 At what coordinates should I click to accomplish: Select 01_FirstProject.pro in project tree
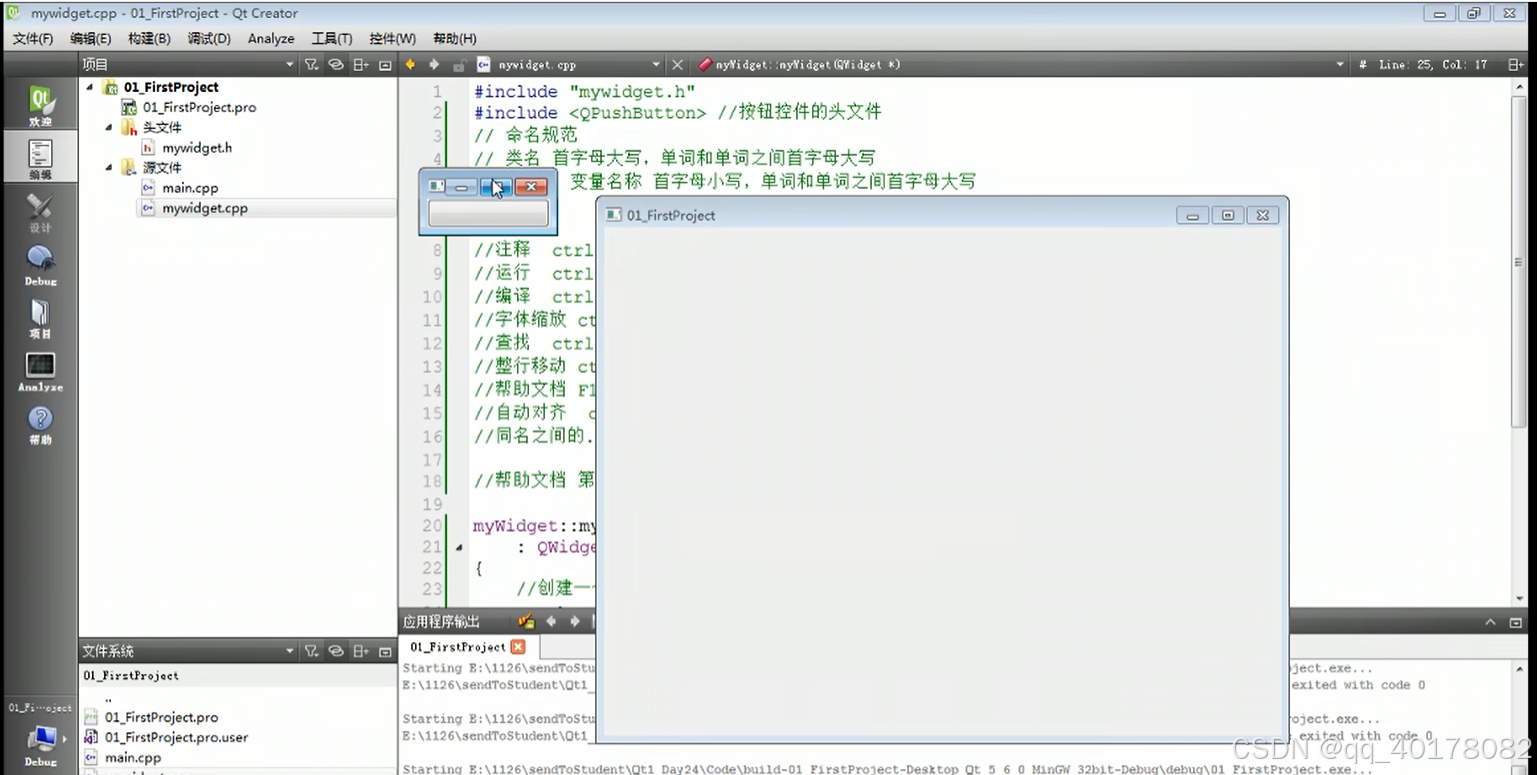coord(199,107)
